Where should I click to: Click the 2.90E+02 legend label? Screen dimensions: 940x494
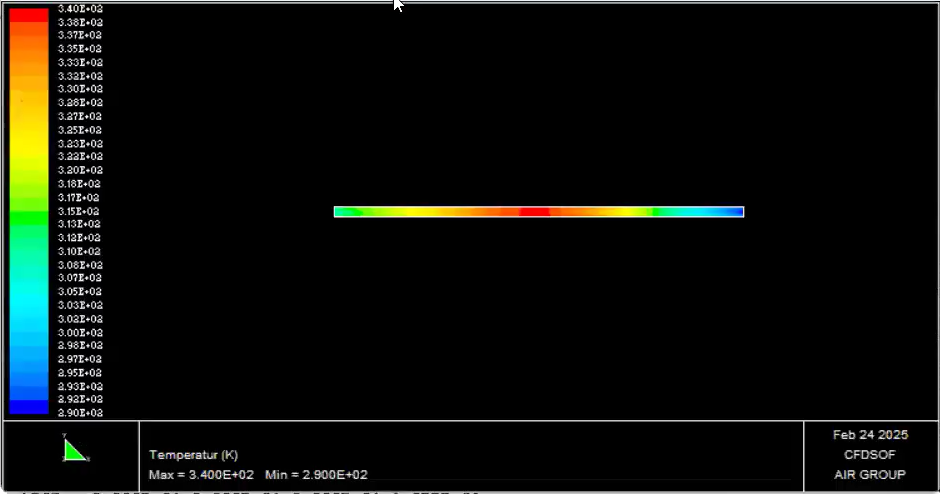(x=80, y=413)
